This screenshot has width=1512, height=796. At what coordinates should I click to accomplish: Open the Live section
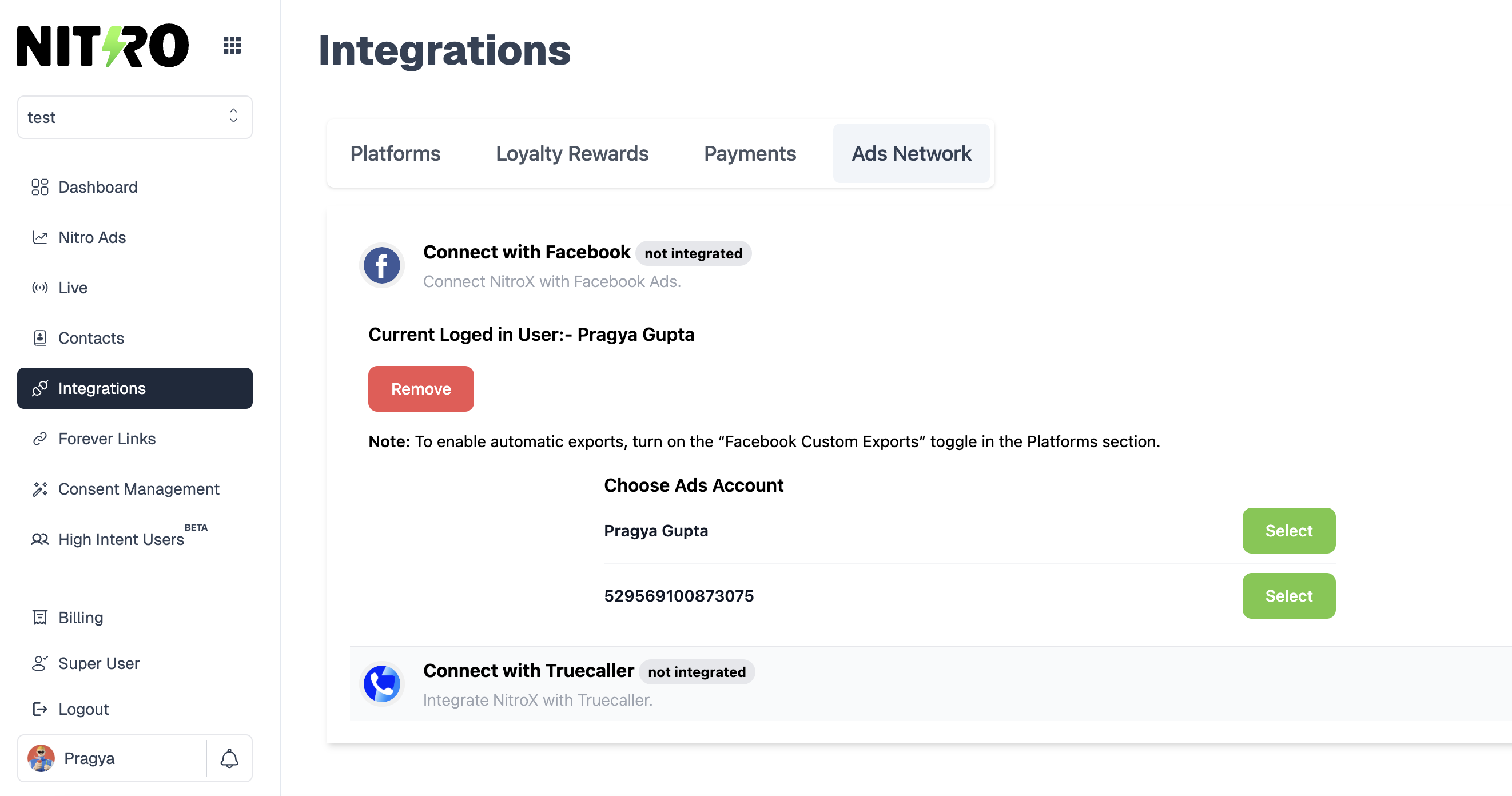point(135,288)
